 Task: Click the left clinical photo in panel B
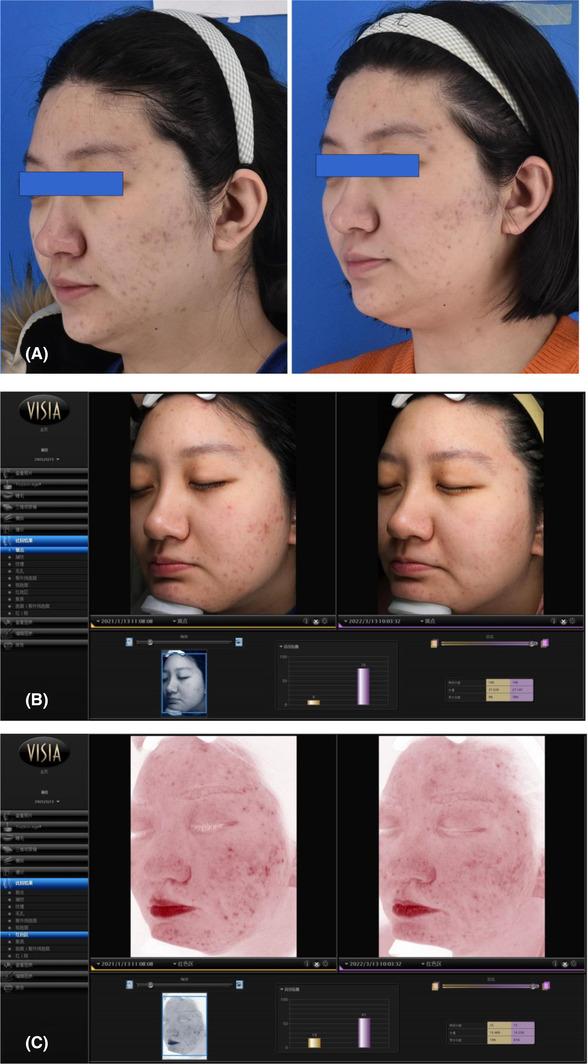coord(212,503)
